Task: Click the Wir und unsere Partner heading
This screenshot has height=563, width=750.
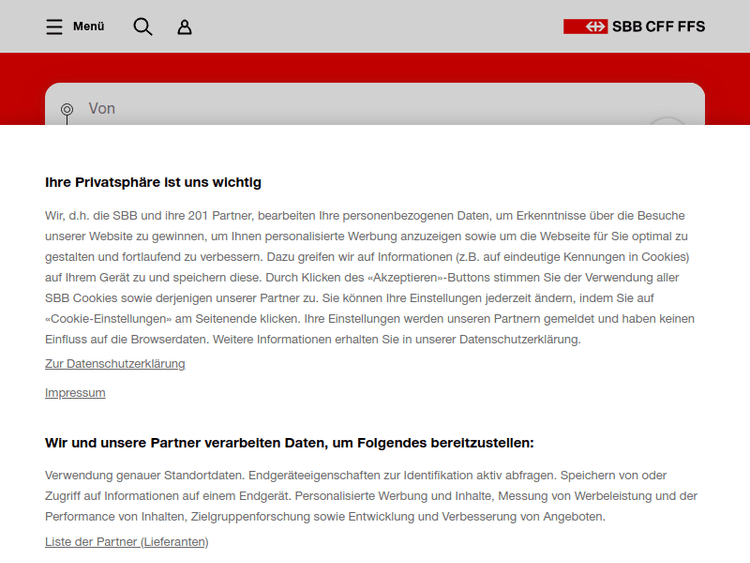Action: [x=290, y=443]
